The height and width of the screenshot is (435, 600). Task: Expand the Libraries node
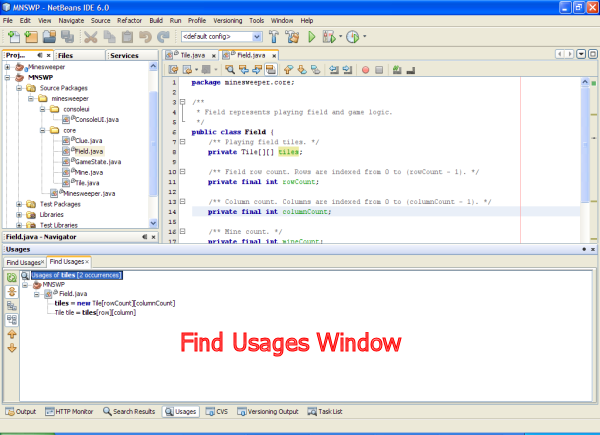19,215
